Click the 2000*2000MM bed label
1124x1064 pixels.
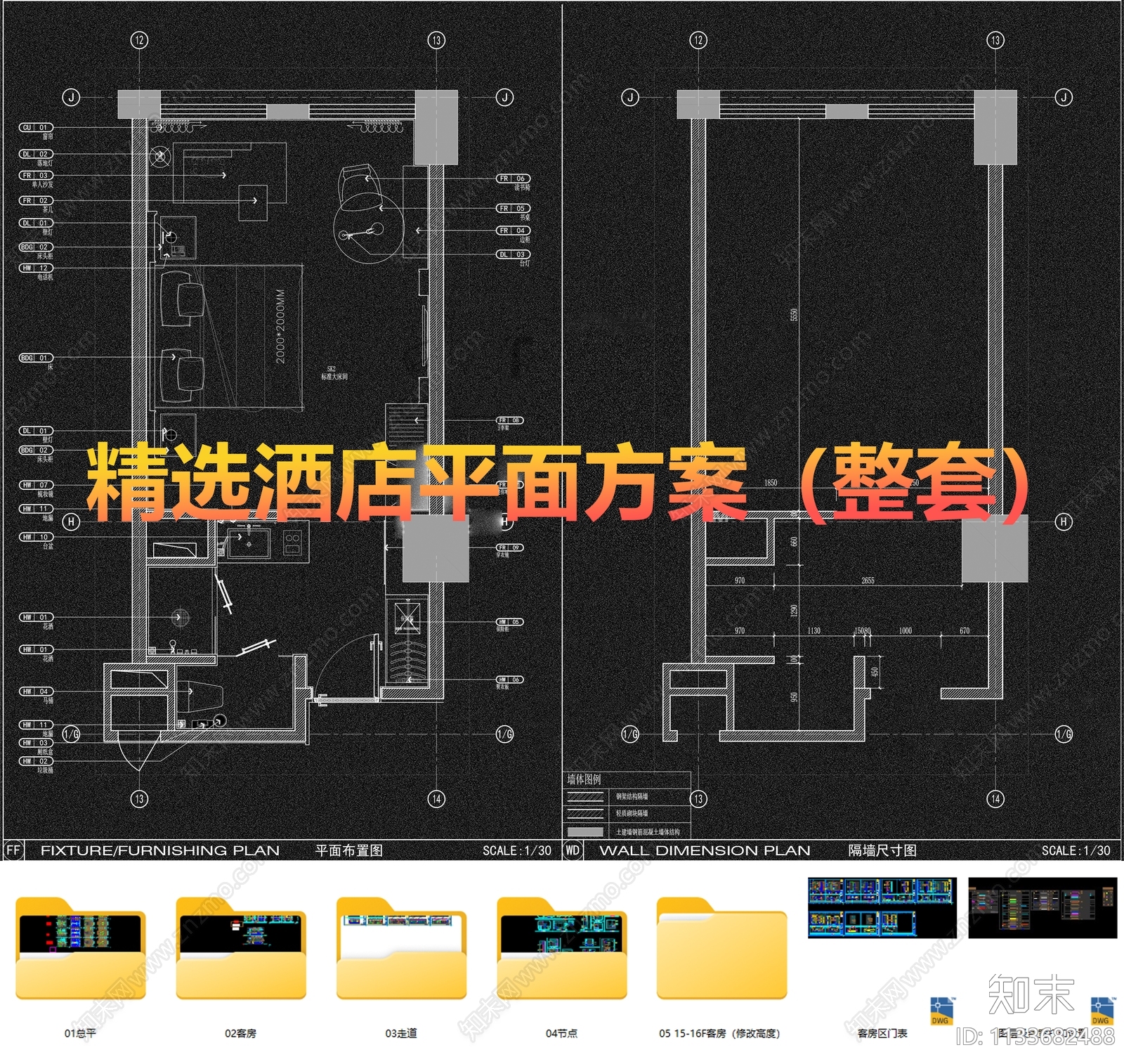click(280, 326)
